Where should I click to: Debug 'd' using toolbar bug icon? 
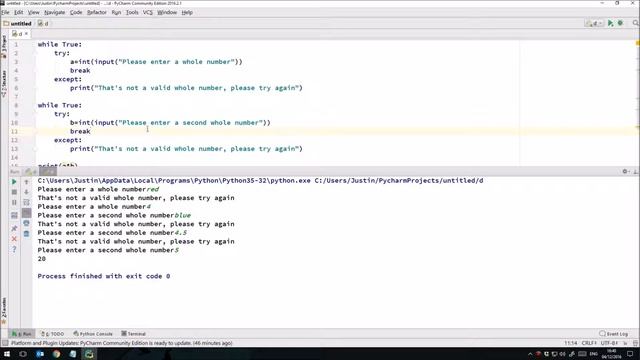pyautogui.click(x=620, y=23)
